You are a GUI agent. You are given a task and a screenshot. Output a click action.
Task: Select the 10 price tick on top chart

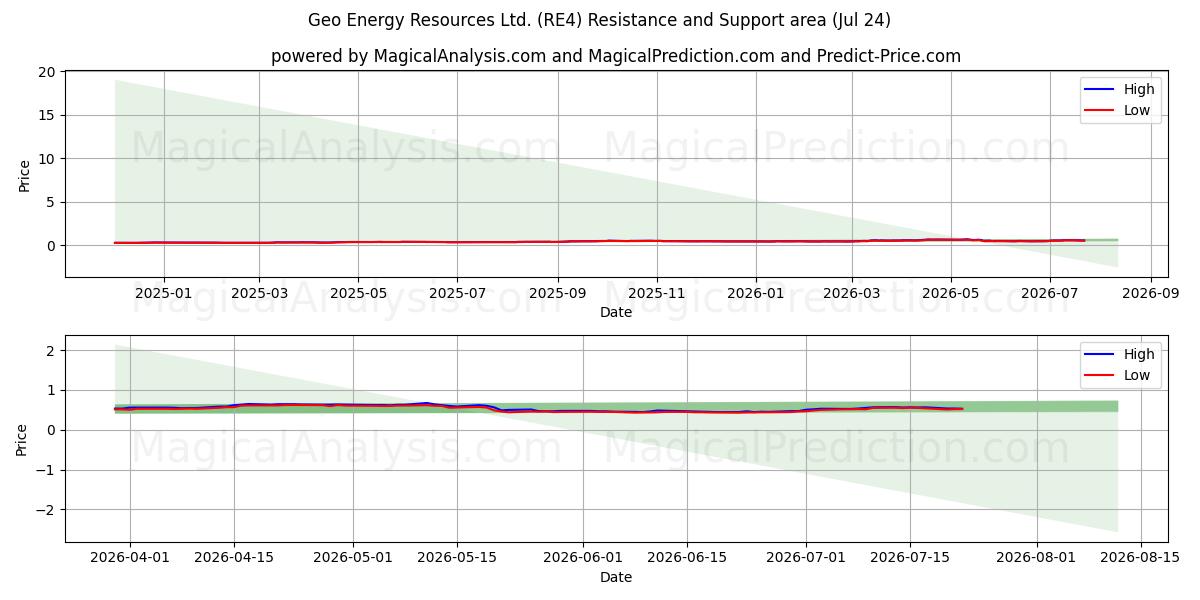pyautogui.click(x=46, y=159)
